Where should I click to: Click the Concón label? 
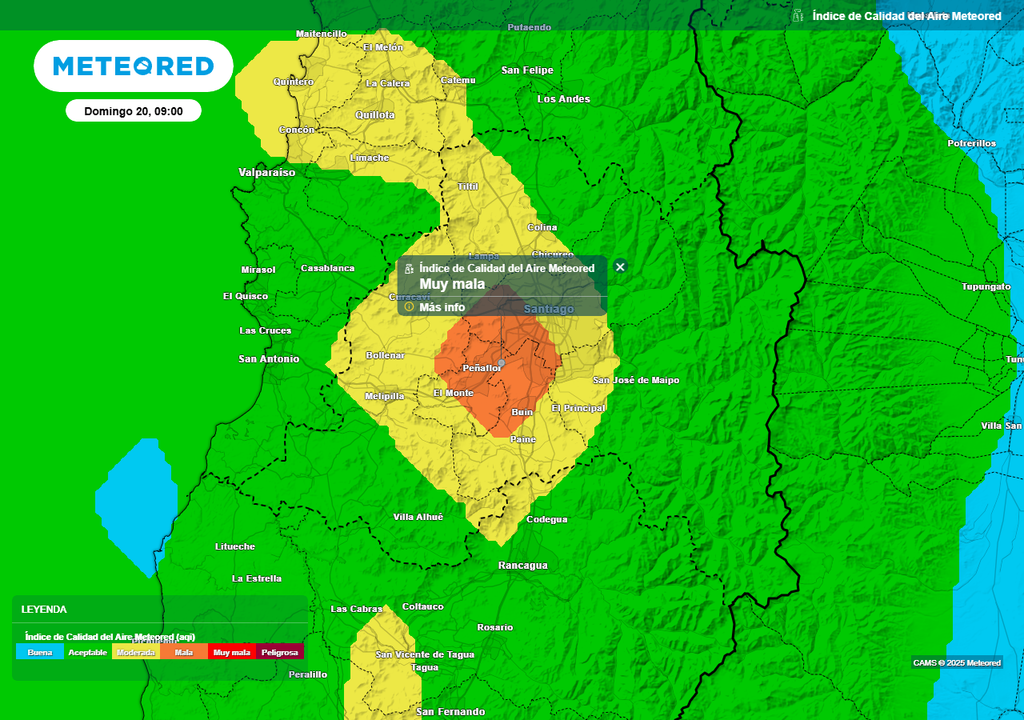pyautogui.click(x=296, y=129)
